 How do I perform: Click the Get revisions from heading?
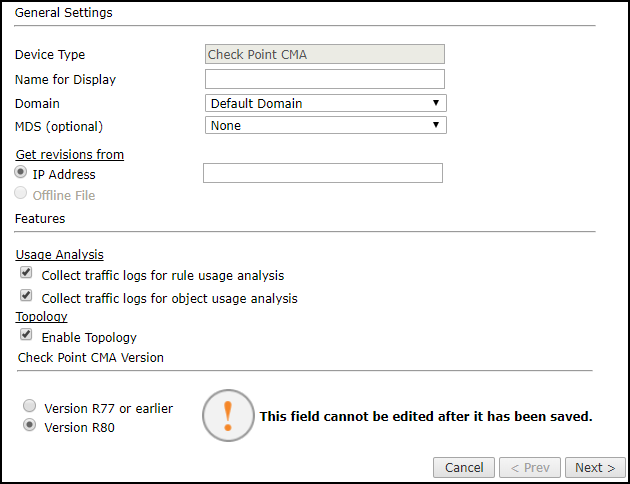click(70, 155)
